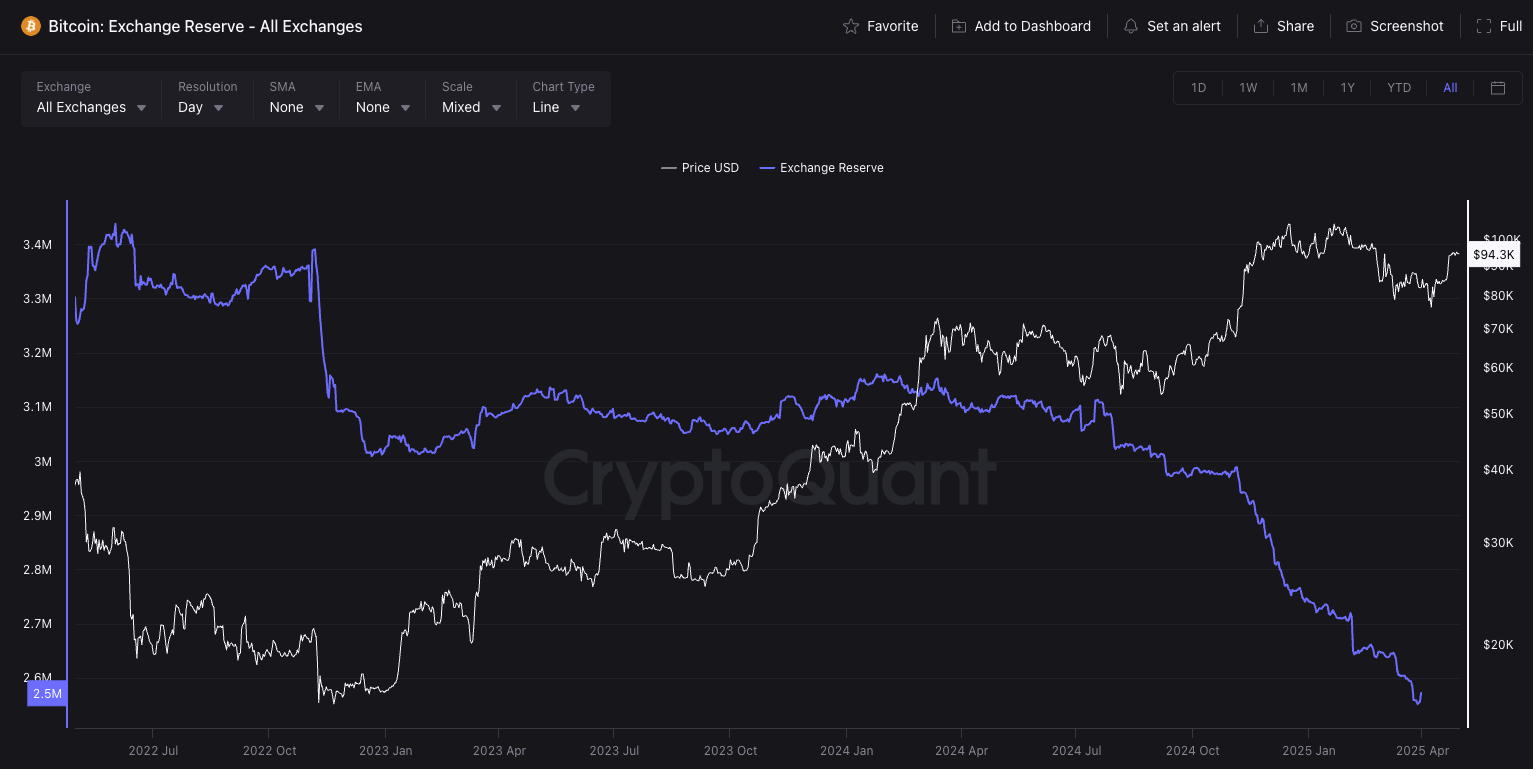Click the Favorite star icon
1533x769 pixels.
pyautogui.click(x=851, y=26)
